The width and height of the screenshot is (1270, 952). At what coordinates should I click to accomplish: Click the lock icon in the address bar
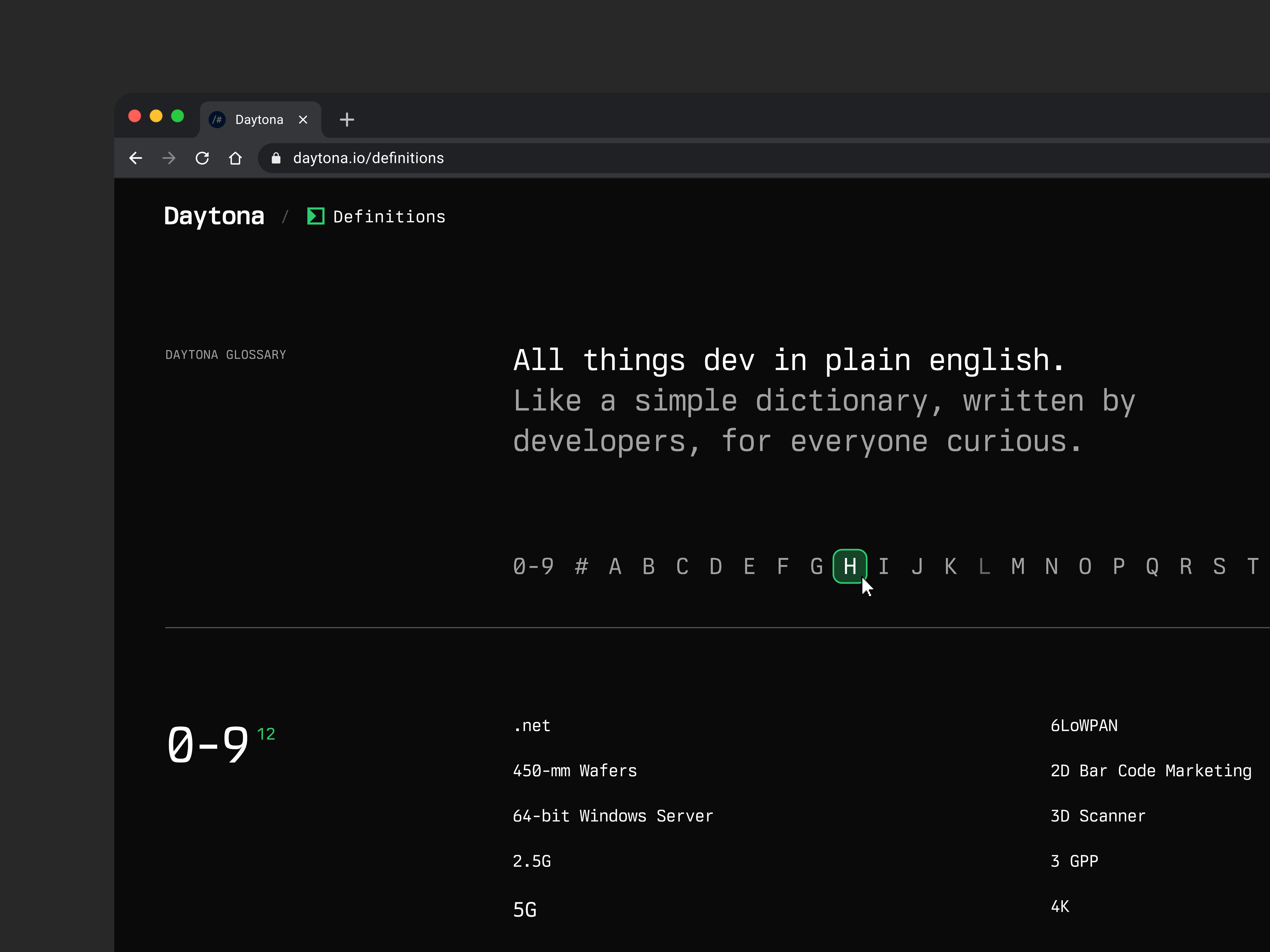(276, 158)
